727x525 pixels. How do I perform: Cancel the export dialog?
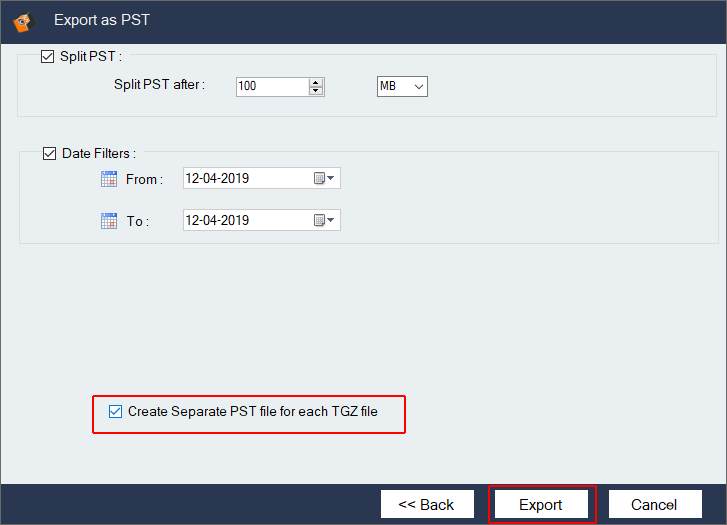(655, 504)
